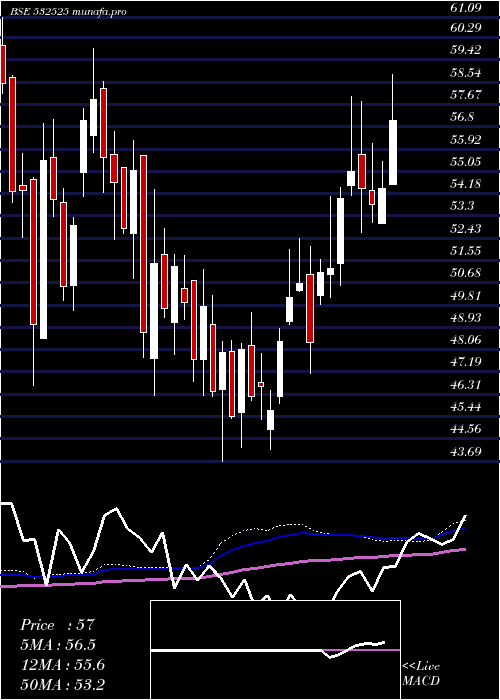
Task: Select the 43.69 lowest price label
Action: 466,451
